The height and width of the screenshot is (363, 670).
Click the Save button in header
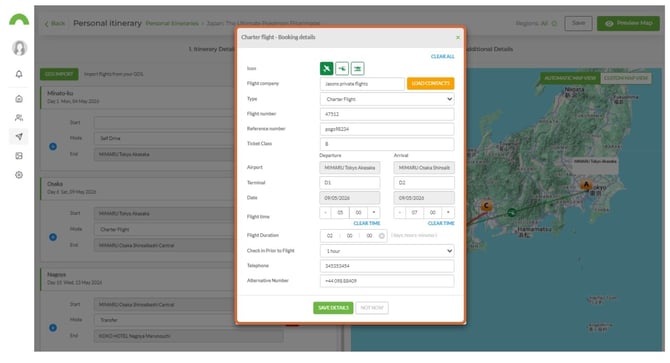[579, 23]
